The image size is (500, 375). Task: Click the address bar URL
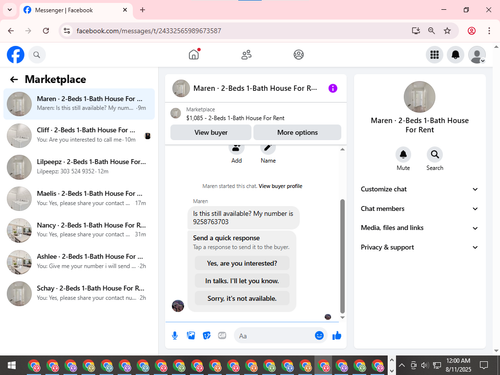click(x=149, y=31)
